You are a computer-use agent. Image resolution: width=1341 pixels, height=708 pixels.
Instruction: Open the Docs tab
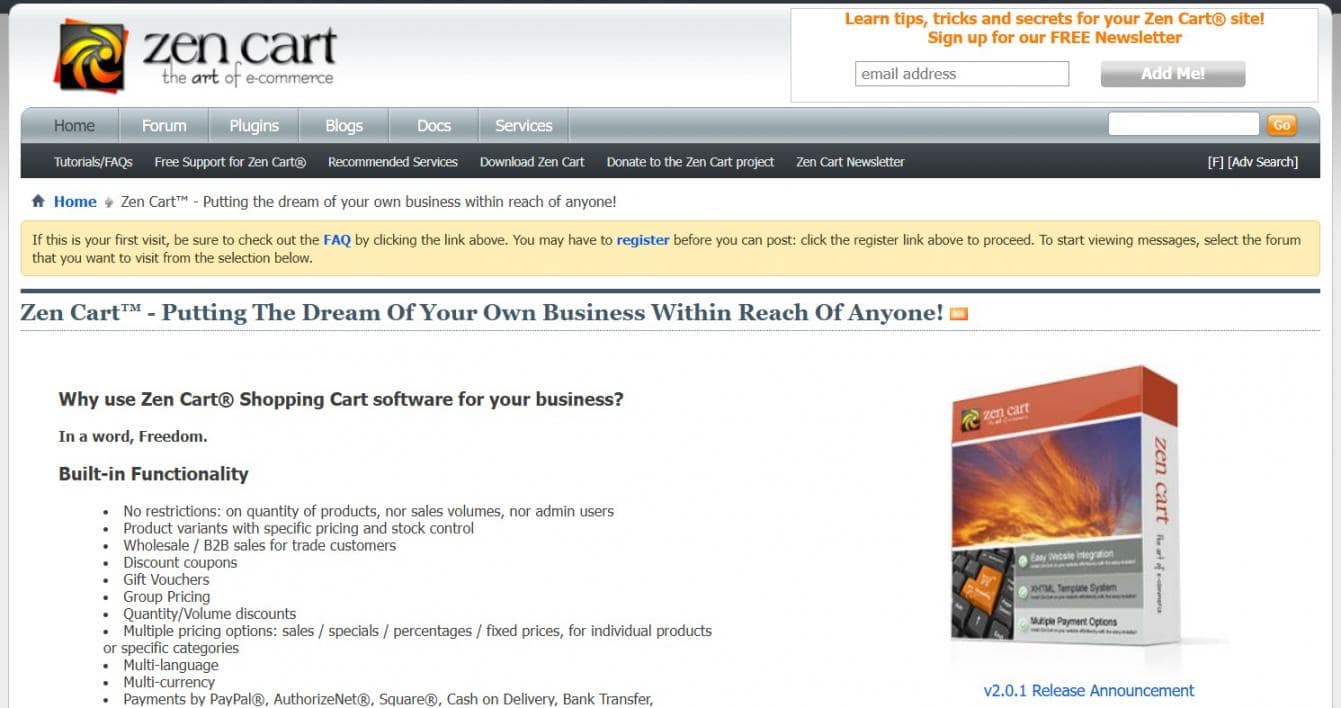coord(434,126)
